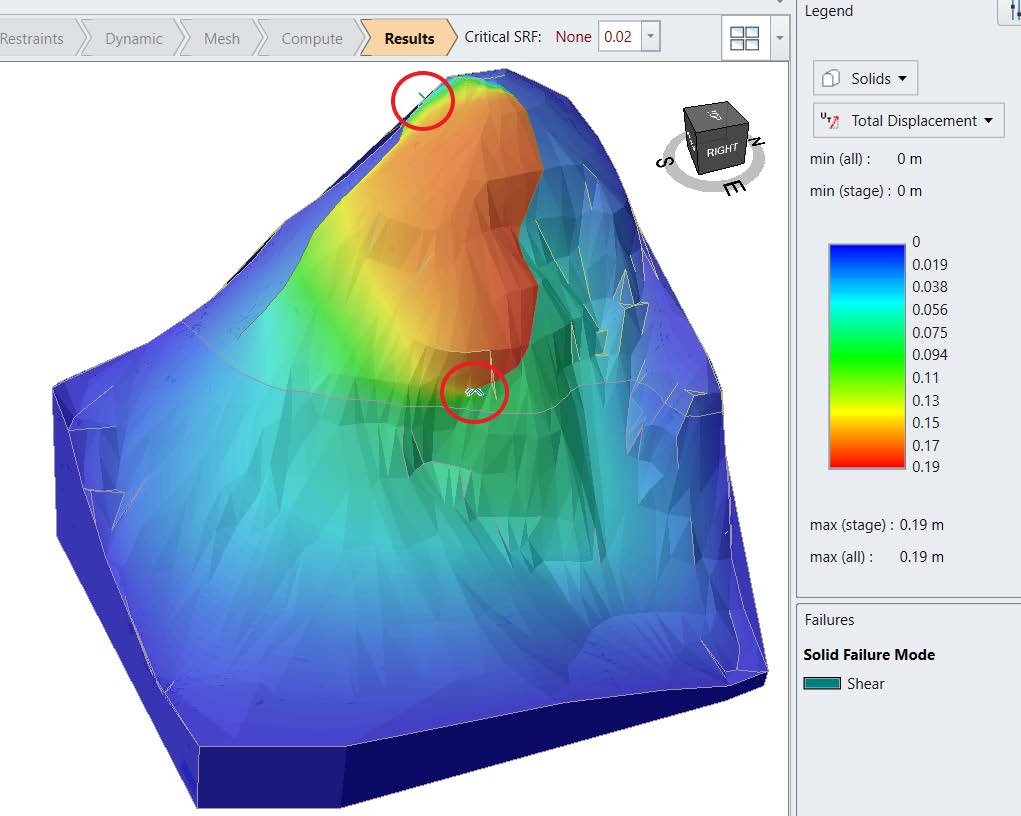Open the viewport layout grid icon

(x=745, y=39)
